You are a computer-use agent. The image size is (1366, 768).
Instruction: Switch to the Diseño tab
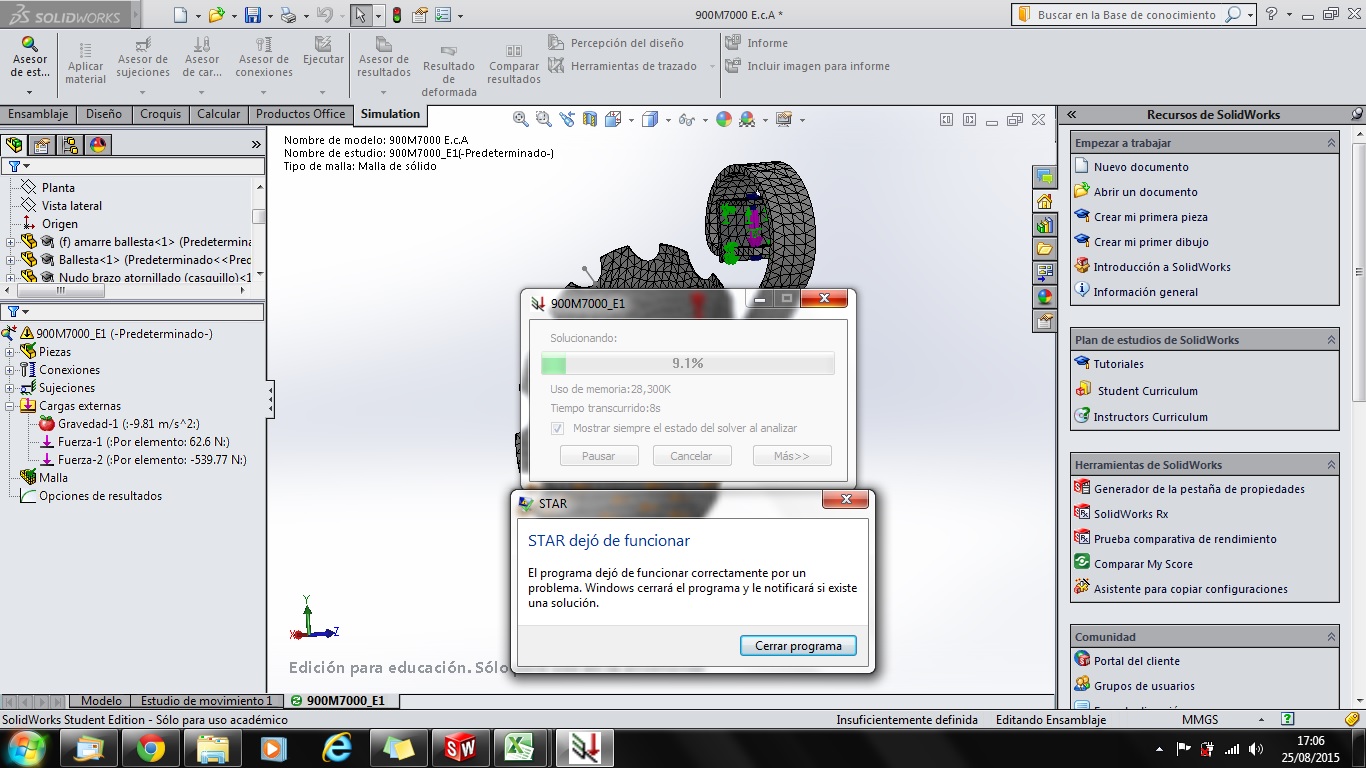104,114
